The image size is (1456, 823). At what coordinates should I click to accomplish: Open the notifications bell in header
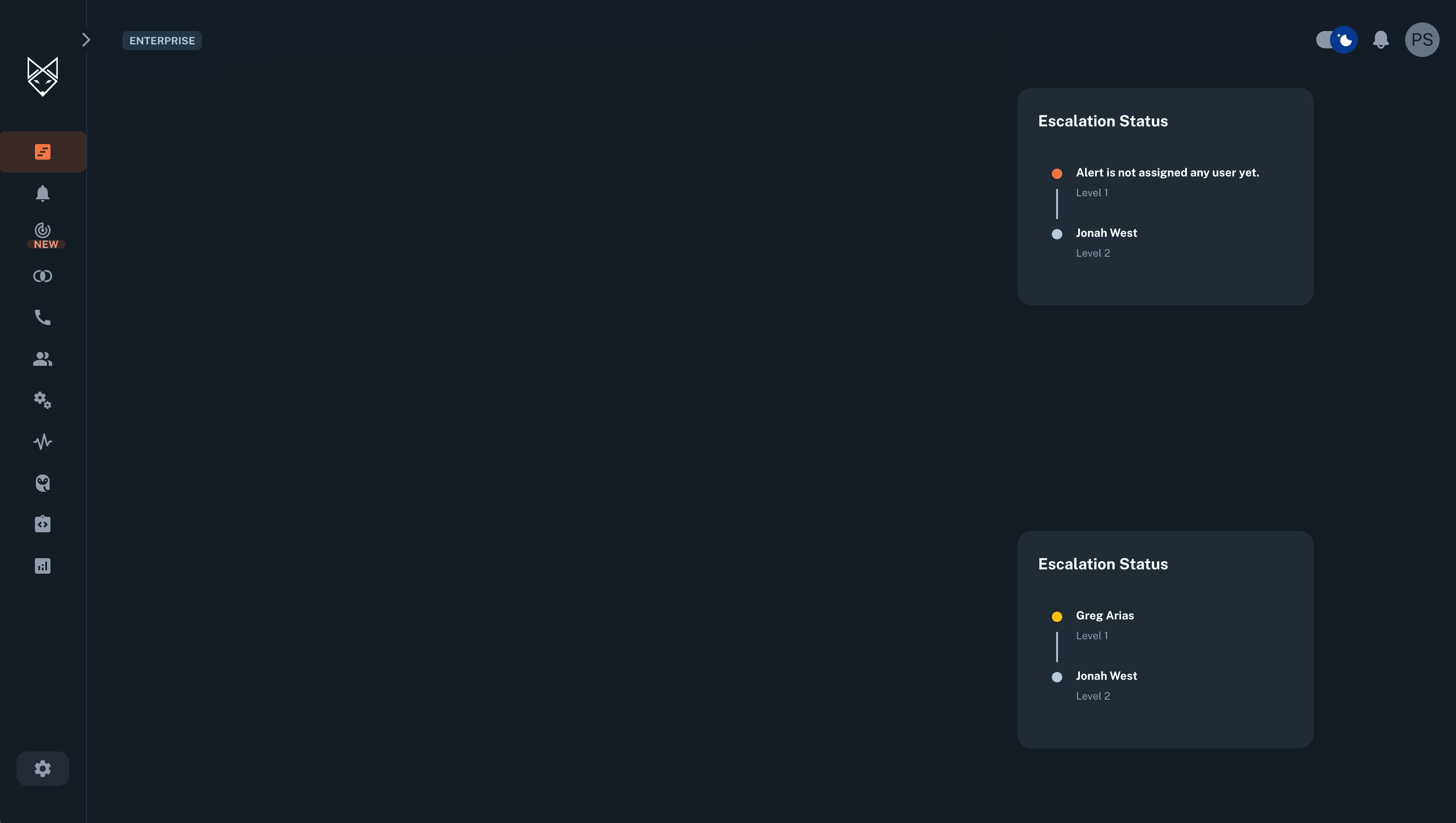pyautogui.click(x=1381, y=40)
